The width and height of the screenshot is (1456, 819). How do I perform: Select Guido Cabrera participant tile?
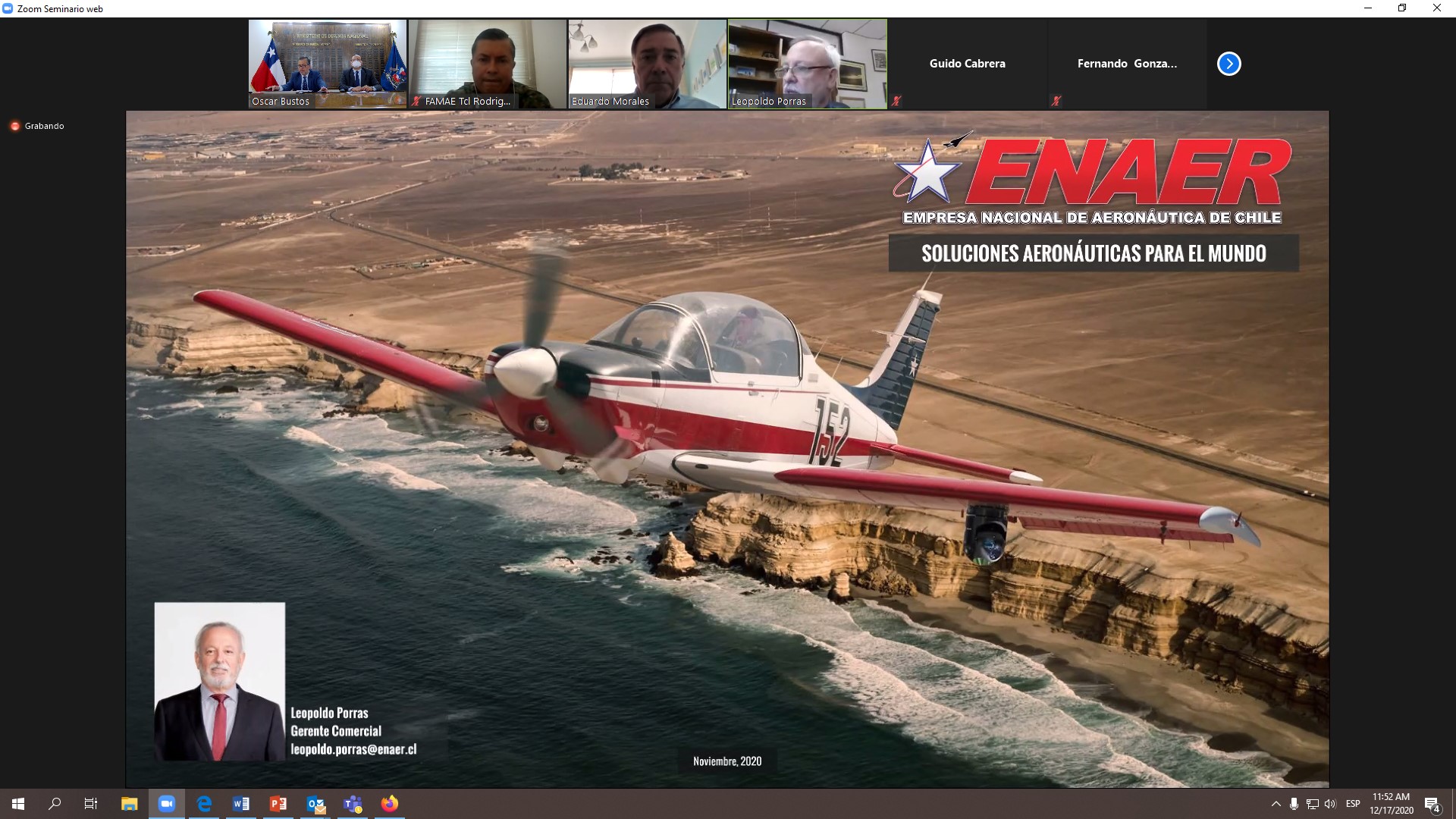point(967,64)
